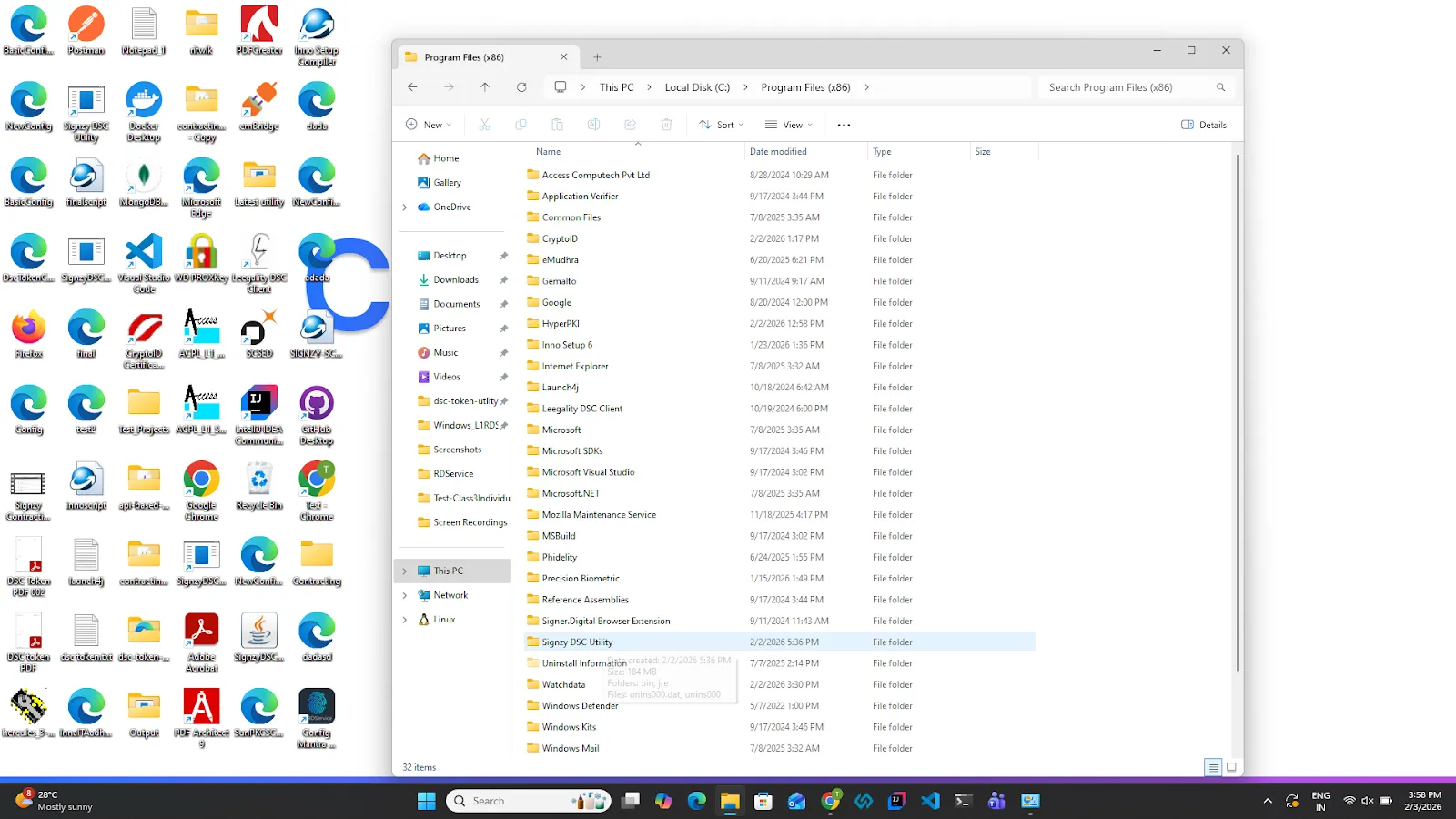This screenshot has width=1456, height=819.
Task: Click This PC in the address bar
Action: click(616, 87)
